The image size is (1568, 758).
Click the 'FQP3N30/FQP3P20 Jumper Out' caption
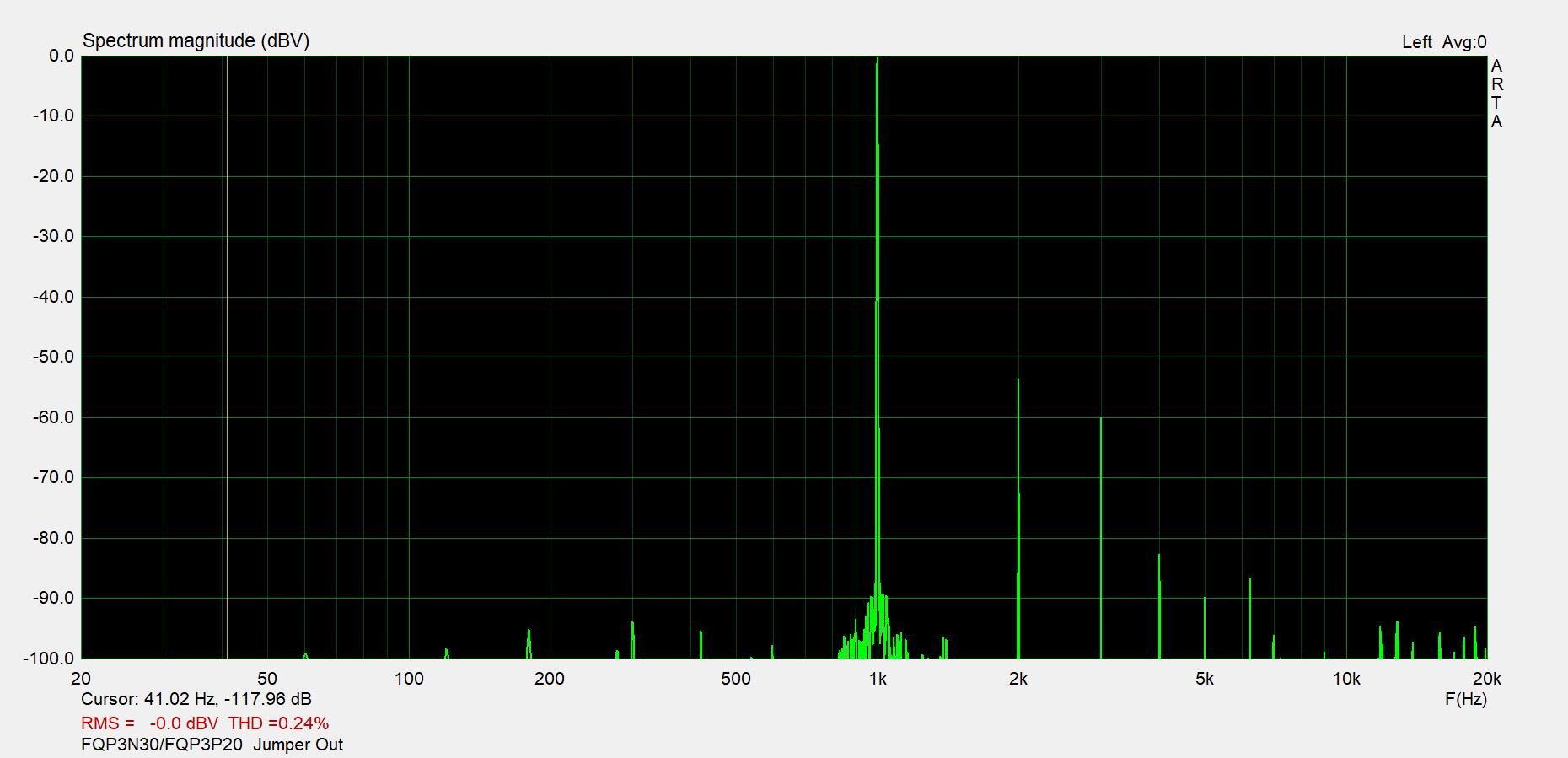212,745
